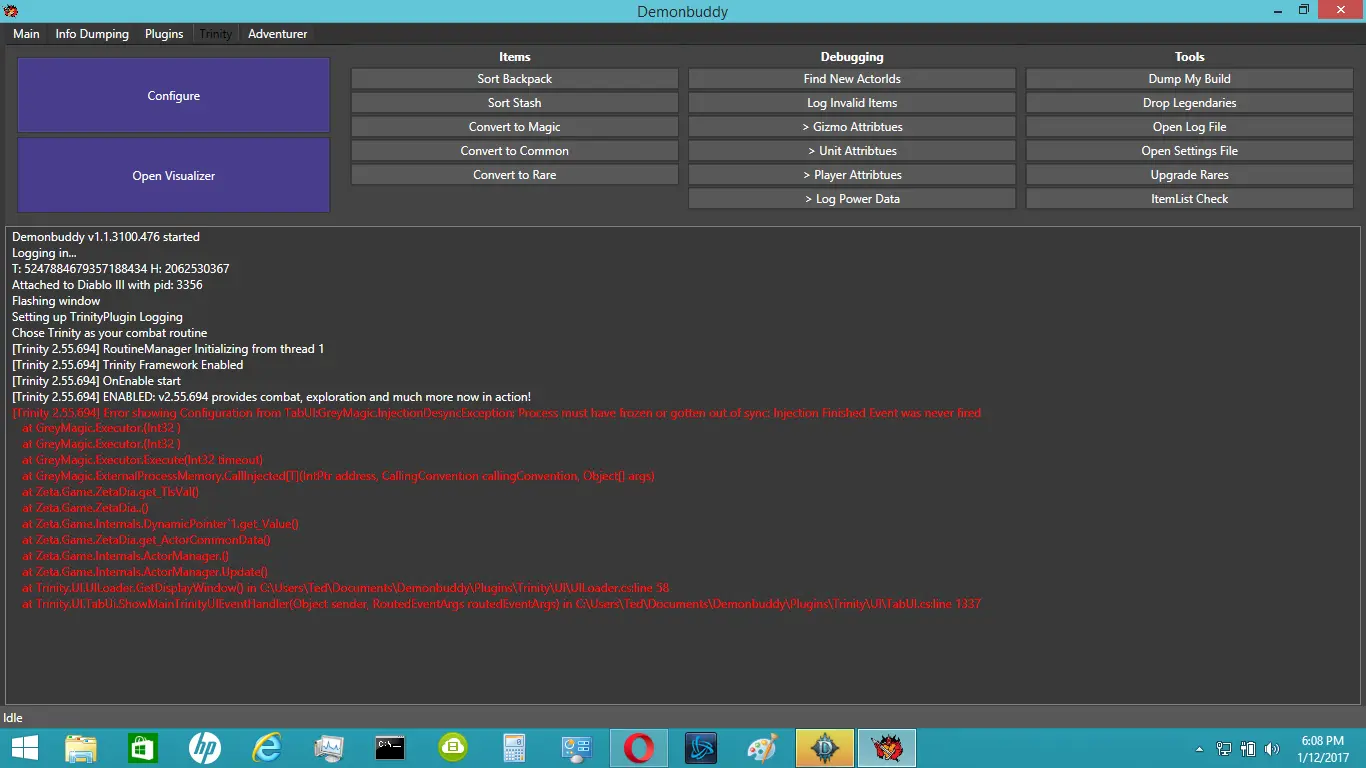
Task: Expand the Gizmo Attributes debugging option
Action: pyautogui.click(x=852, y=127)
